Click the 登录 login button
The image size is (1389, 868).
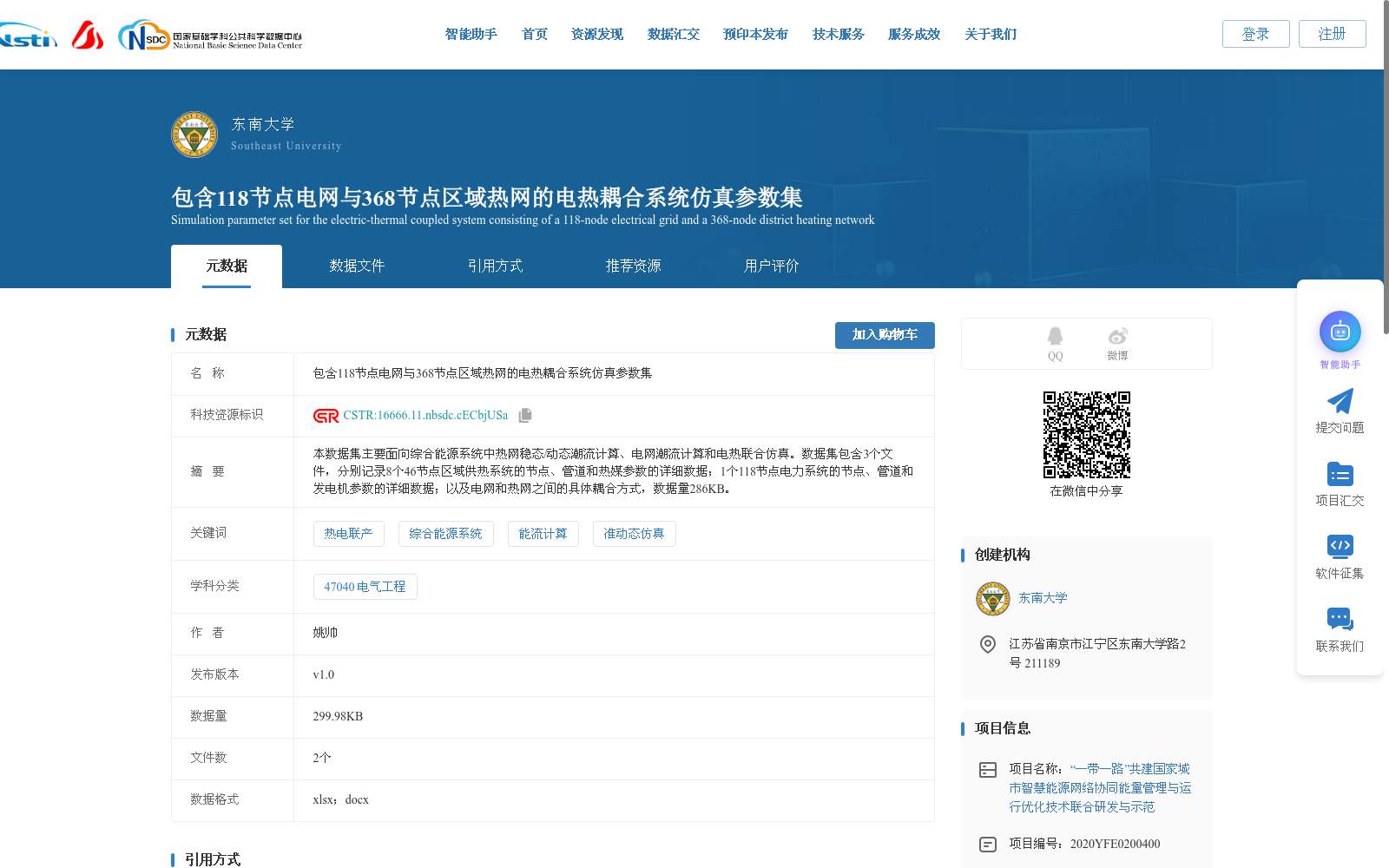coord(1256,34)
